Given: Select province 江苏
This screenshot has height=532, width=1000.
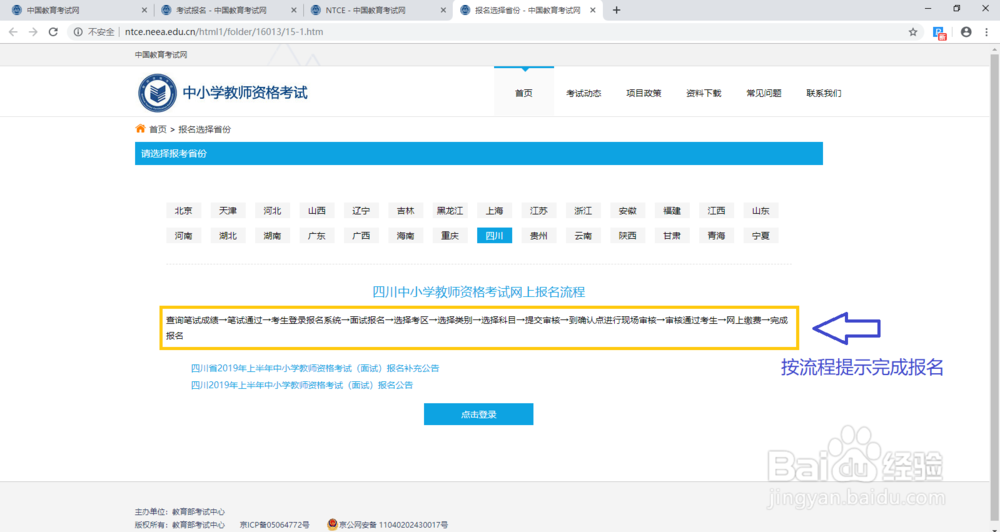Looking at the screenshot, I should point(539,211).
